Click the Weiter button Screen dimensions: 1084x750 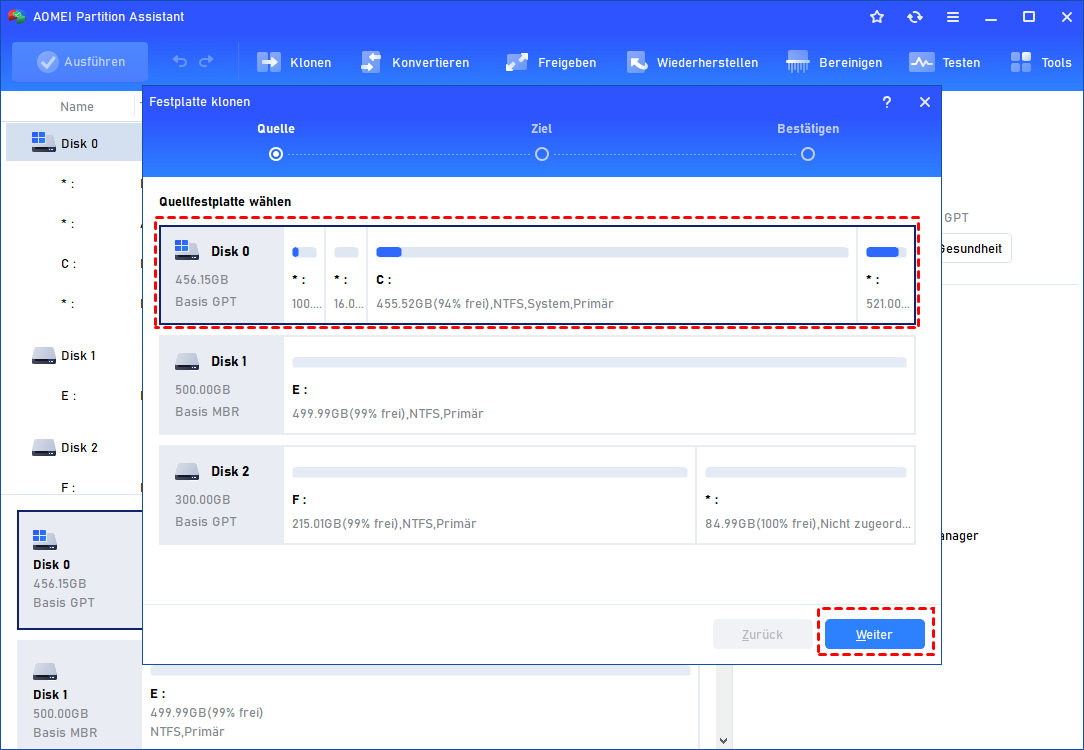875,634
